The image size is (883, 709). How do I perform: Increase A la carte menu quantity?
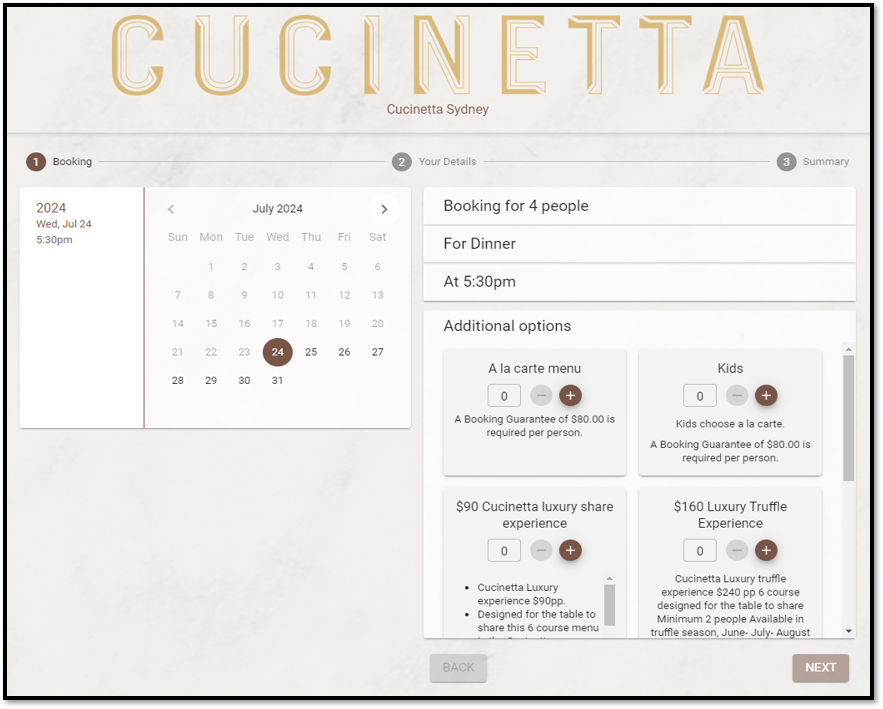pyautogui.click(x=570, y=395)
